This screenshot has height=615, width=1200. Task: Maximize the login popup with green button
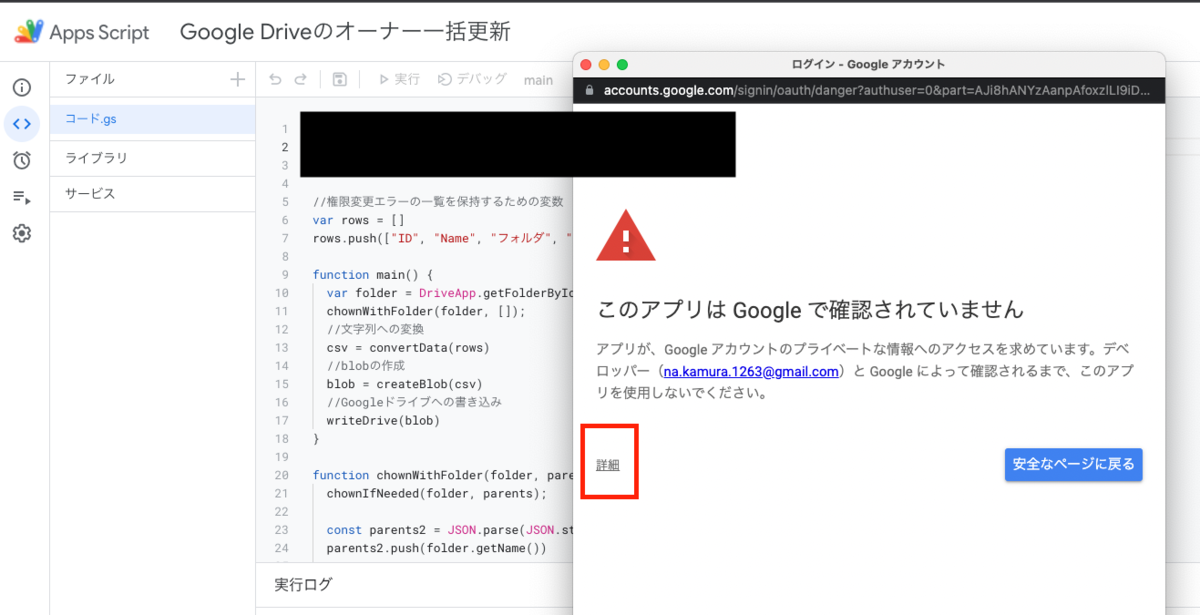tap(622, 64)
